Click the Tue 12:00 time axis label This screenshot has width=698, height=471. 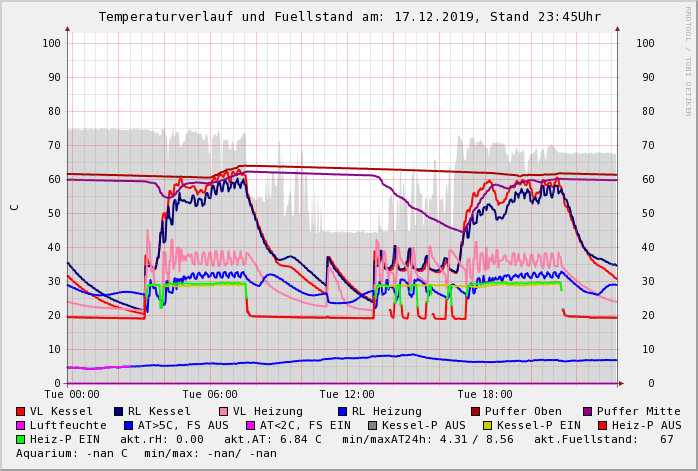point(347,394)
